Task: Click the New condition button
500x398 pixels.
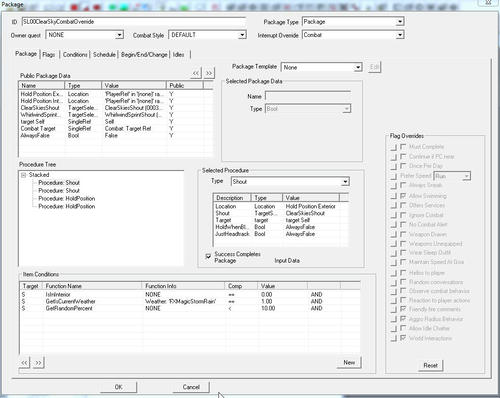Action: [349, 362]
